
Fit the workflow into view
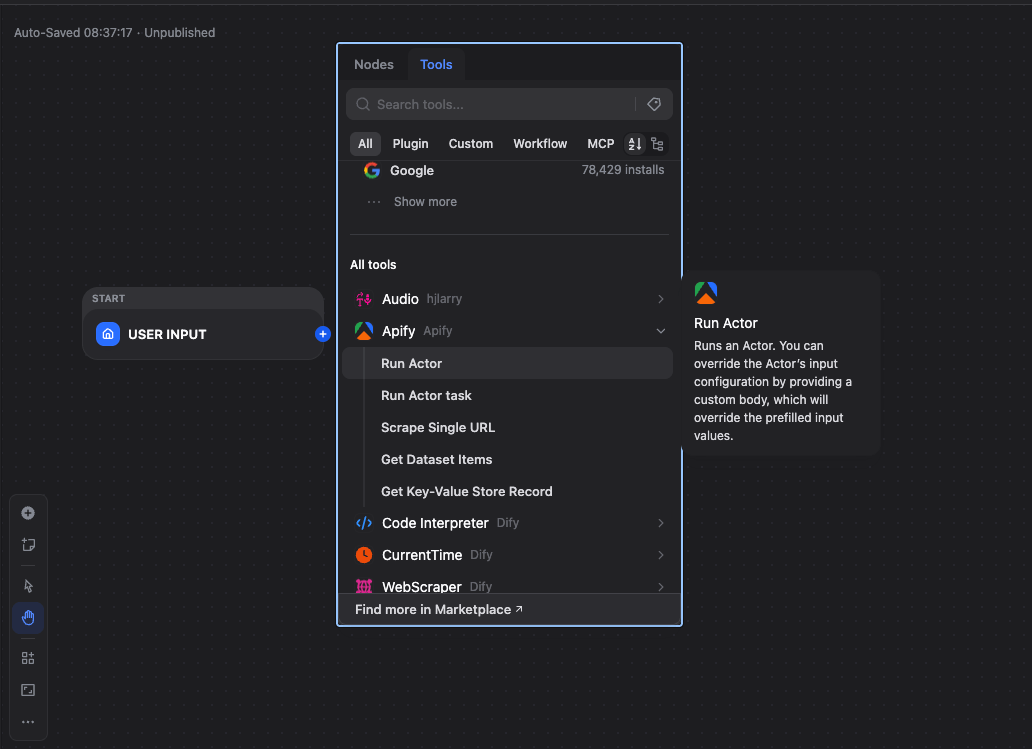click(x=28, y=690)
